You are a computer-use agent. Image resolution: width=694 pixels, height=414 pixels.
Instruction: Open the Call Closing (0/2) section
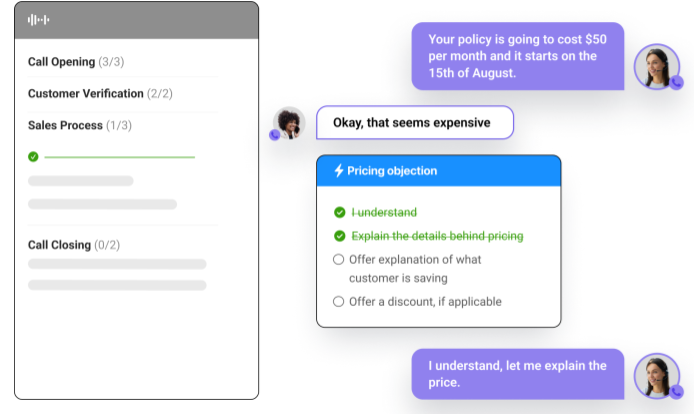(74, 245)
